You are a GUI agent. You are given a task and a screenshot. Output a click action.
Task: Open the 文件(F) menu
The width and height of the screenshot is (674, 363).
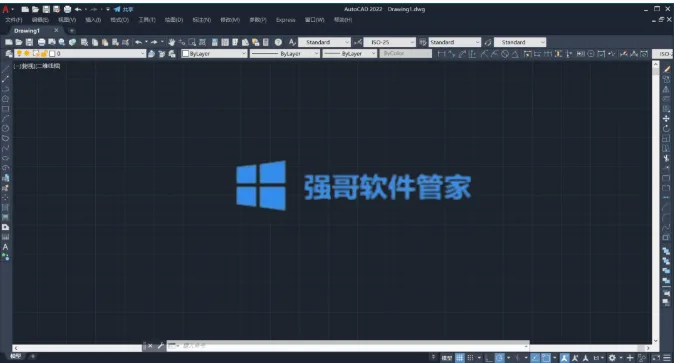click(14, 20)
